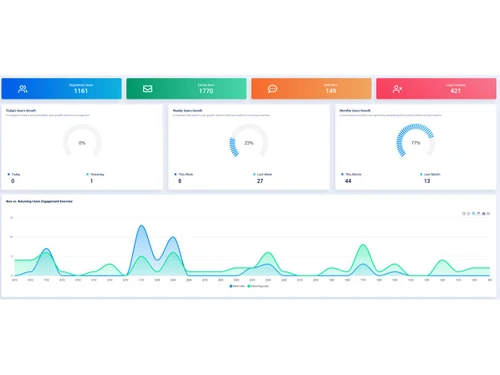The height and width of the screenshot is (375, 500).
Task: Click the envelope icon on Emails Sent card
Action: [148, 89]
